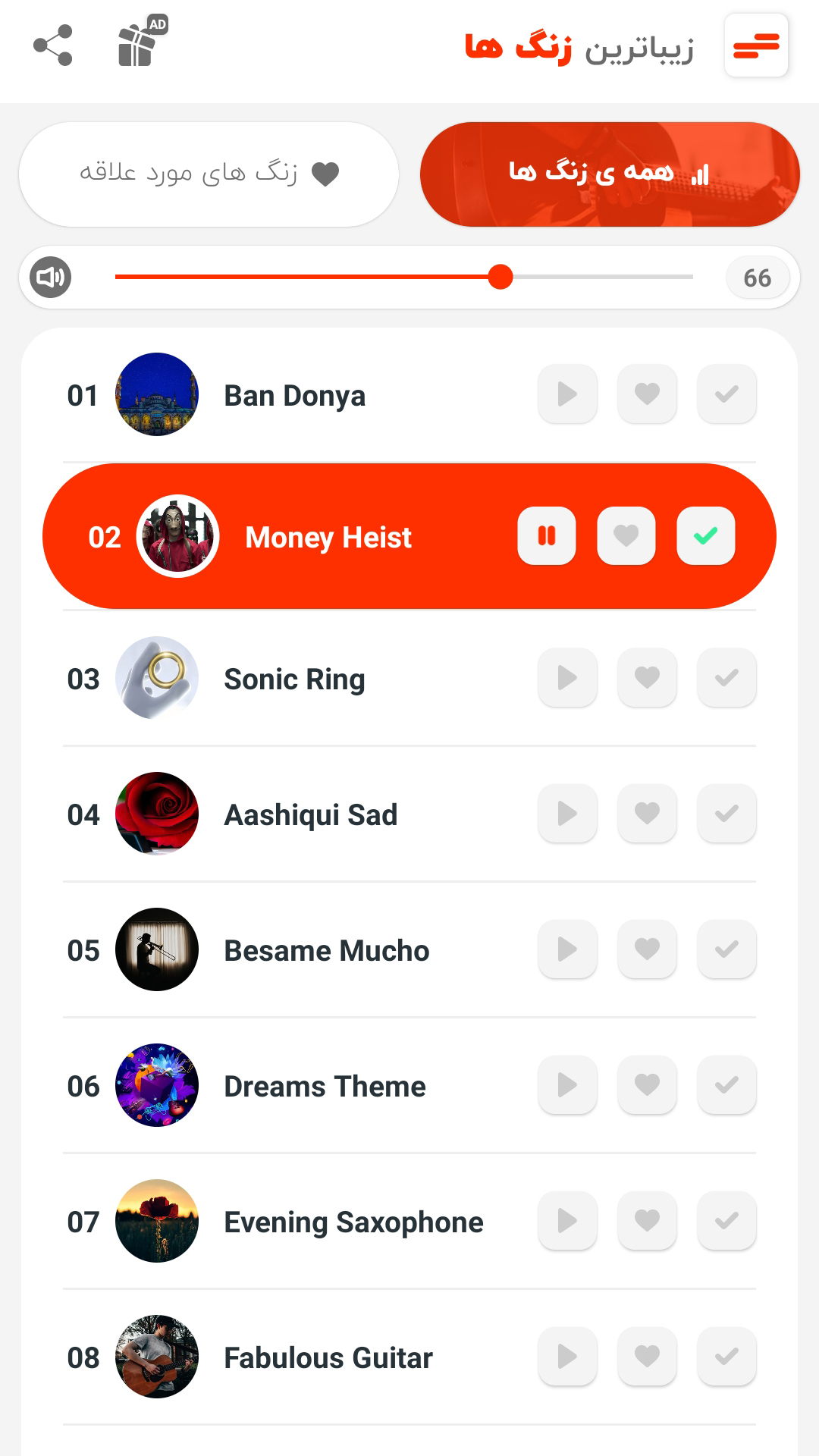Open the hamburger menu icon
The height and width of the screenshot is (1456, 819).
(x=756, y=45)
